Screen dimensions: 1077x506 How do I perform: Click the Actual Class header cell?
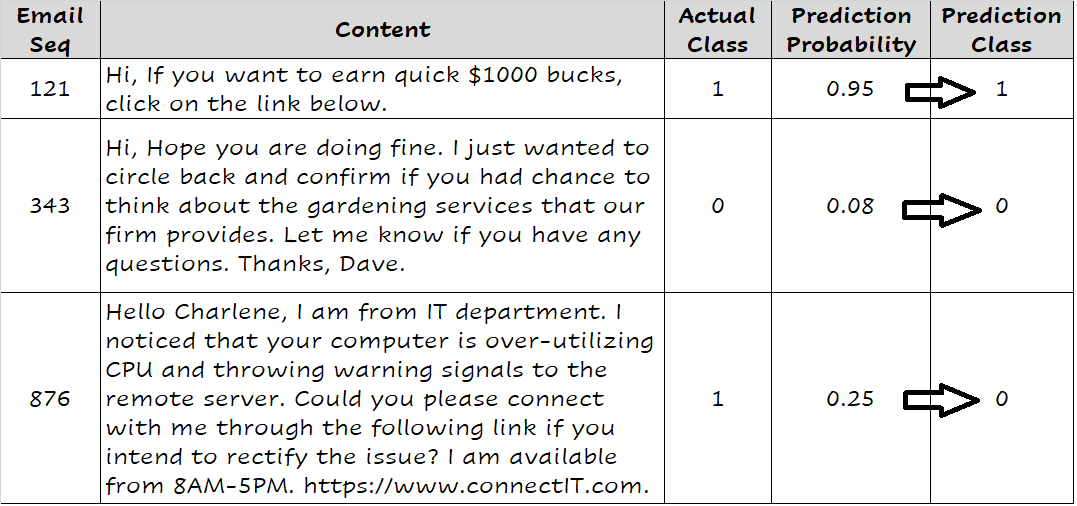pos(717,30)
